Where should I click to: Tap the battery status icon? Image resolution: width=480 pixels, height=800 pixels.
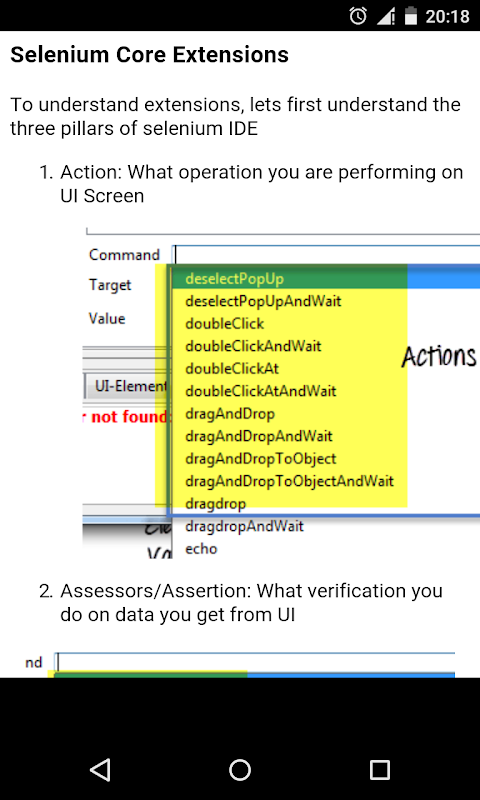click(411, 16)
